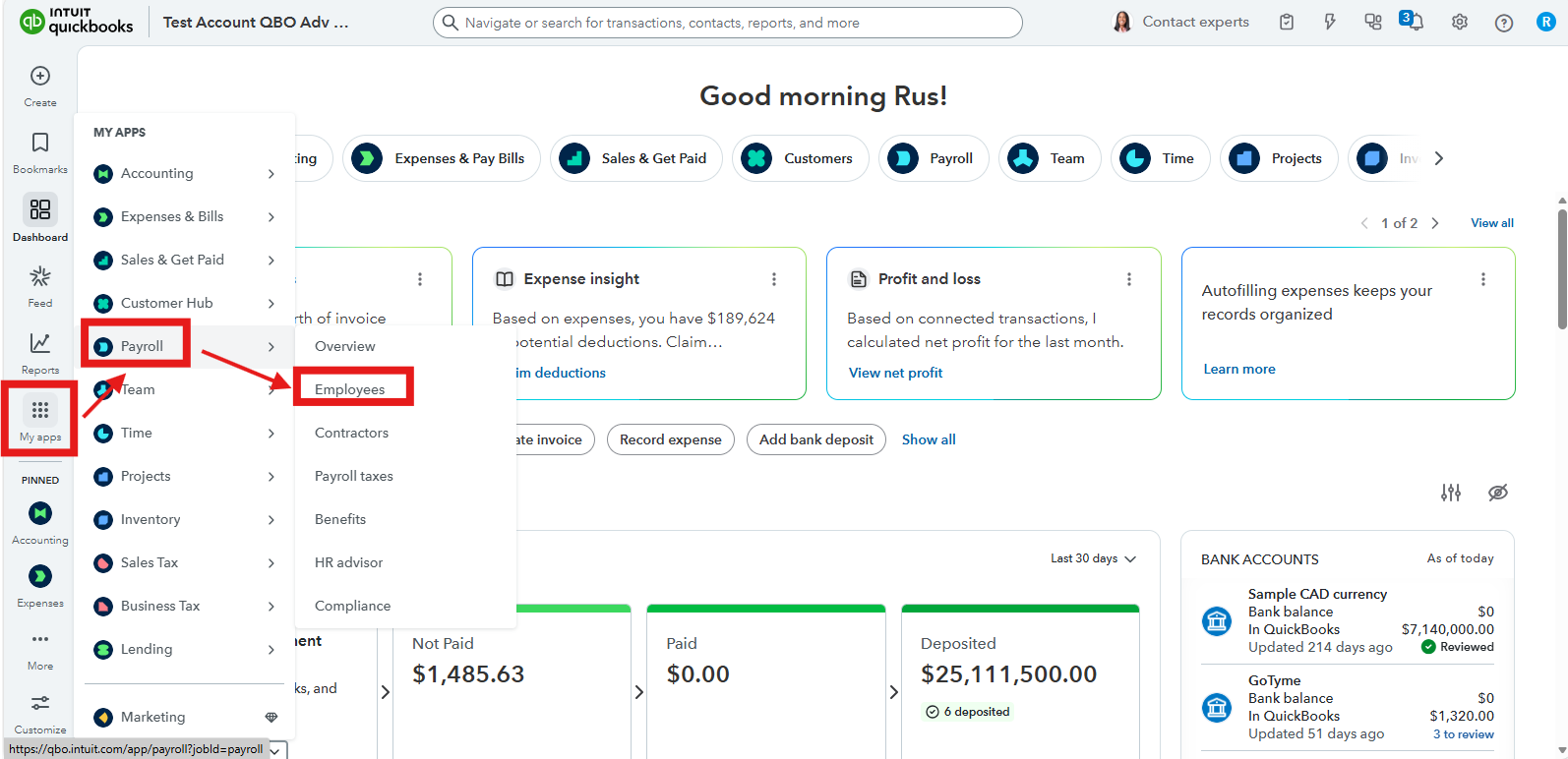Expand the Inventory submenu arrow

coord(271,520)
